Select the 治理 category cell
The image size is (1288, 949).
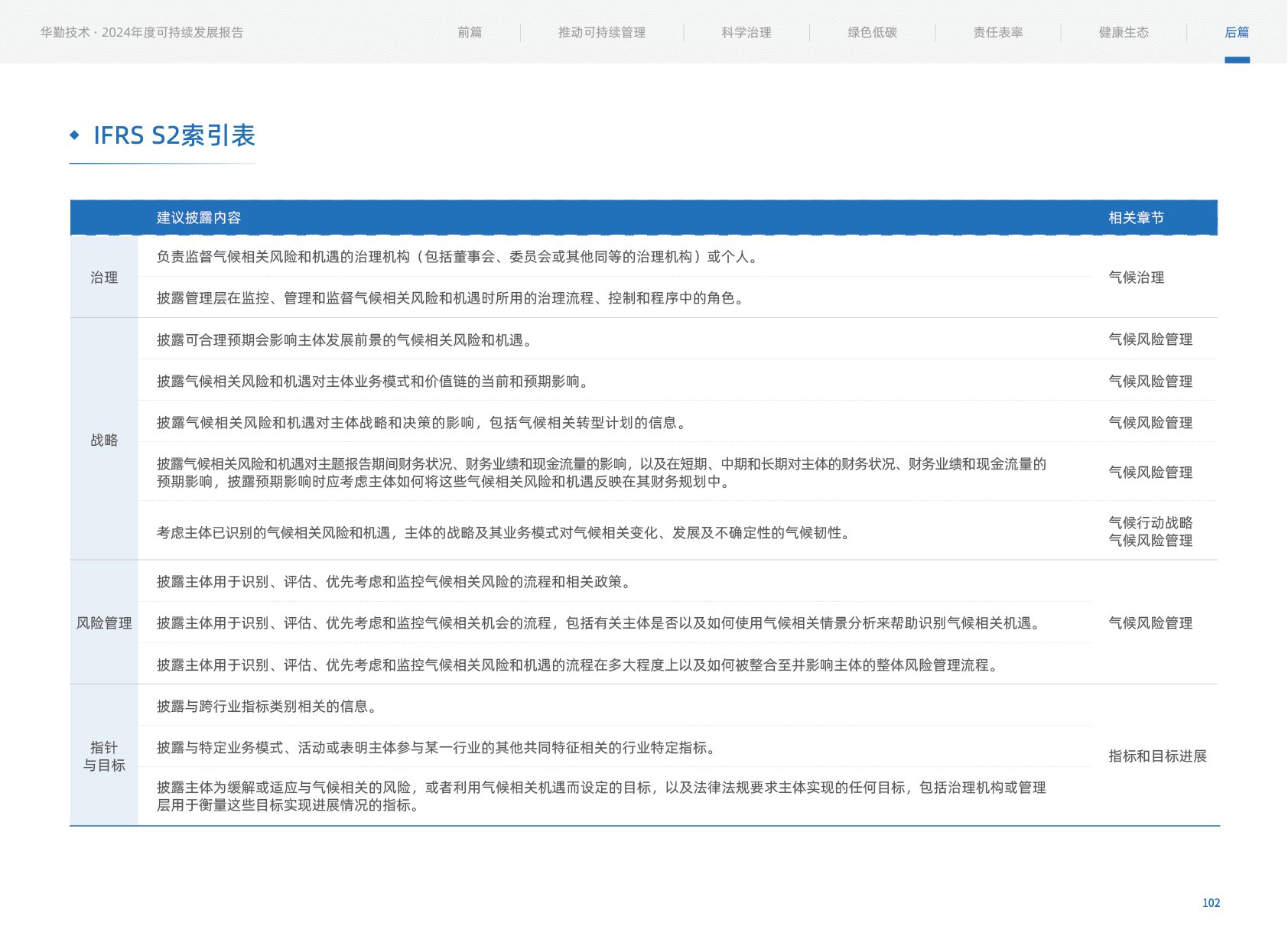click(104, 278)
